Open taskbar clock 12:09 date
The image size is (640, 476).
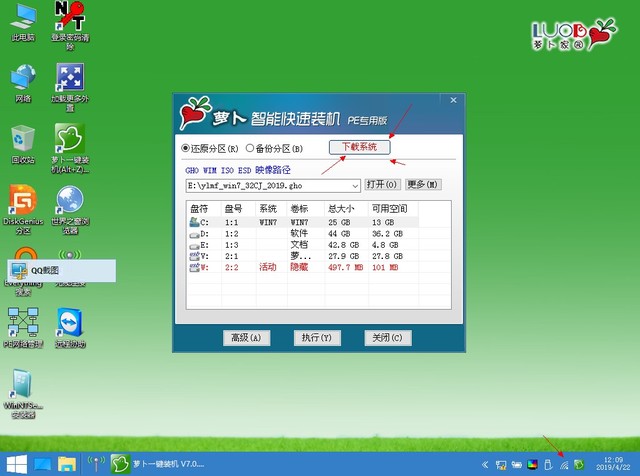point(613,464)
